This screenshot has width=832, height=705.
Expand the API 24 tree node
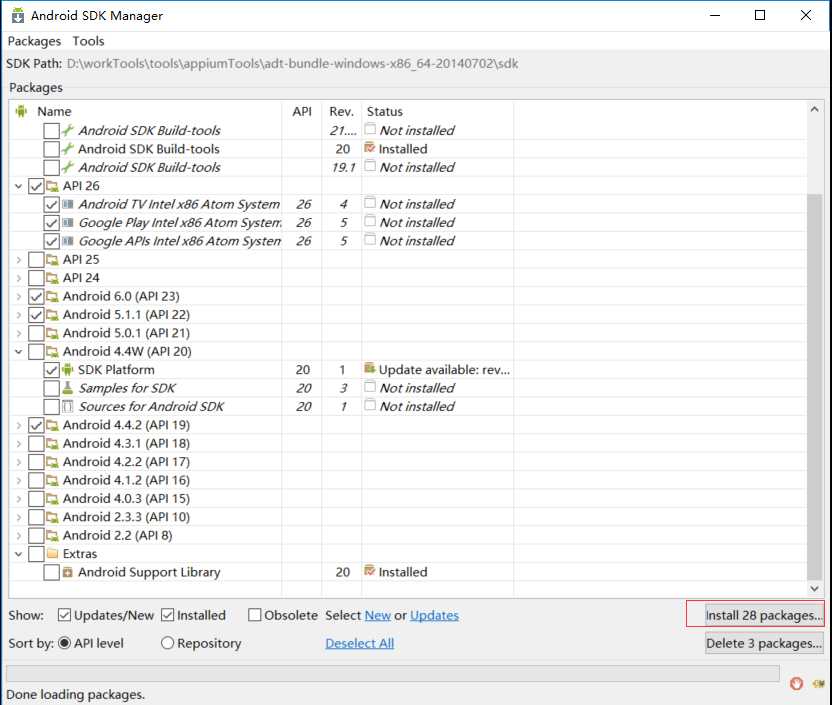(x=19, y=278)
